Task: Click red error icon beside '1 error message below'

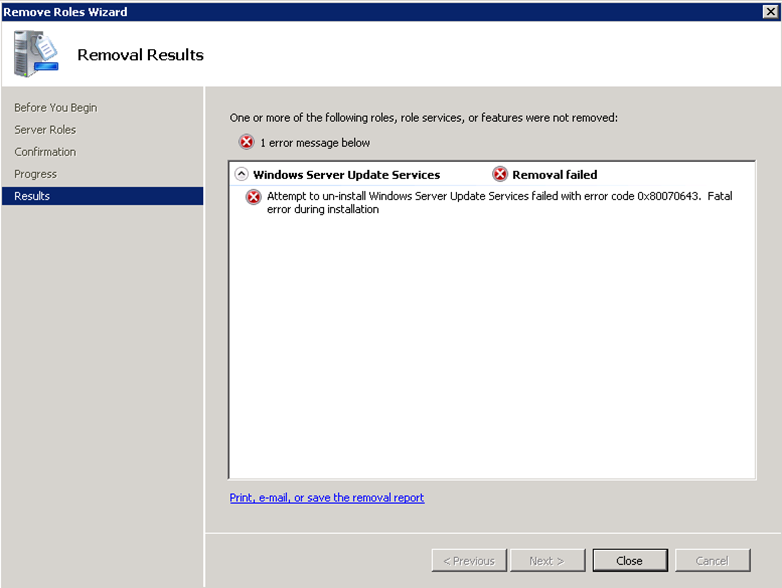Action: click(246, 143)
